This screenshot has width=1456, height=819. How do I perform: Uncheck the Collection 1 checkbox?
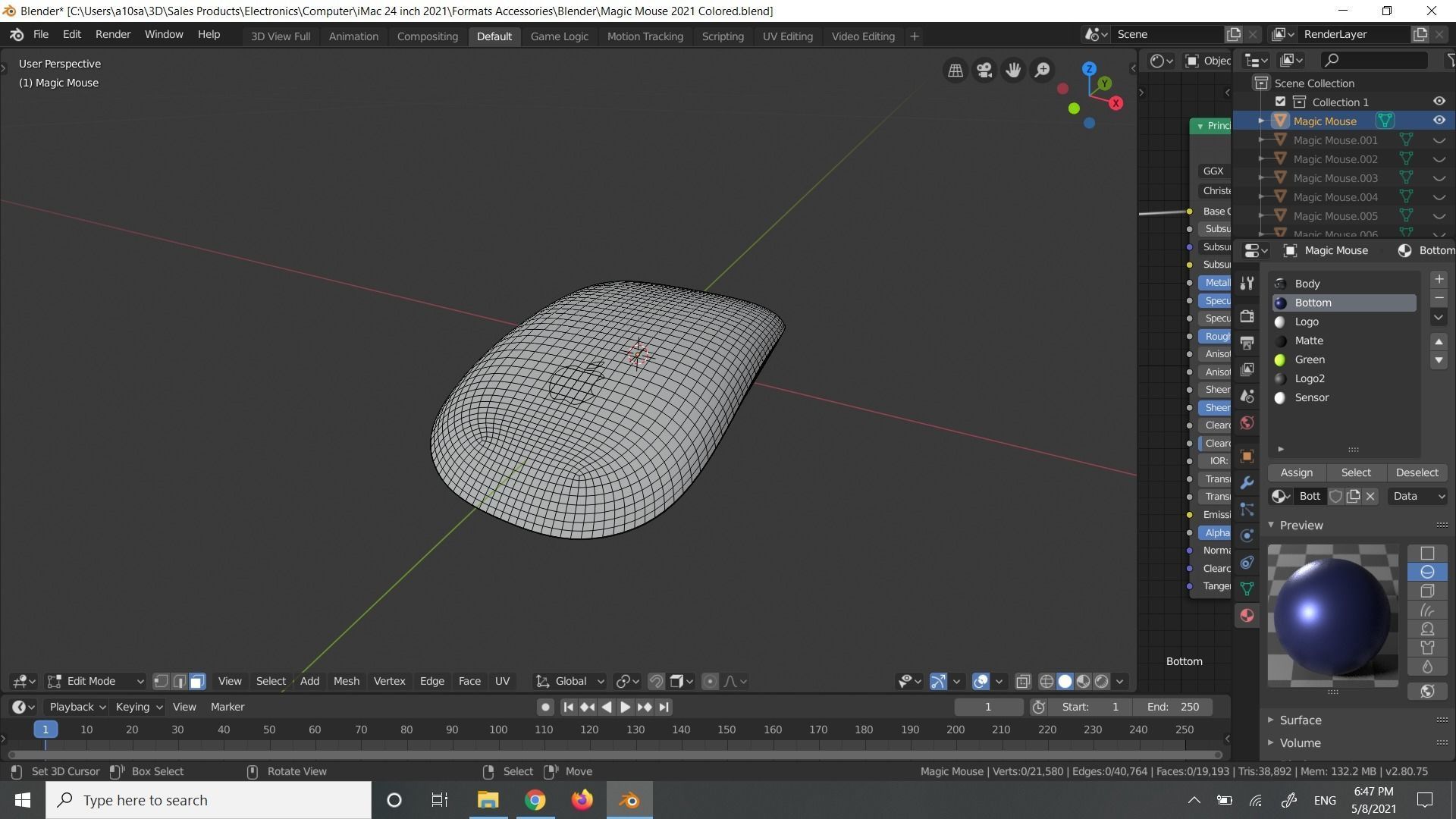coord(1281,102)
